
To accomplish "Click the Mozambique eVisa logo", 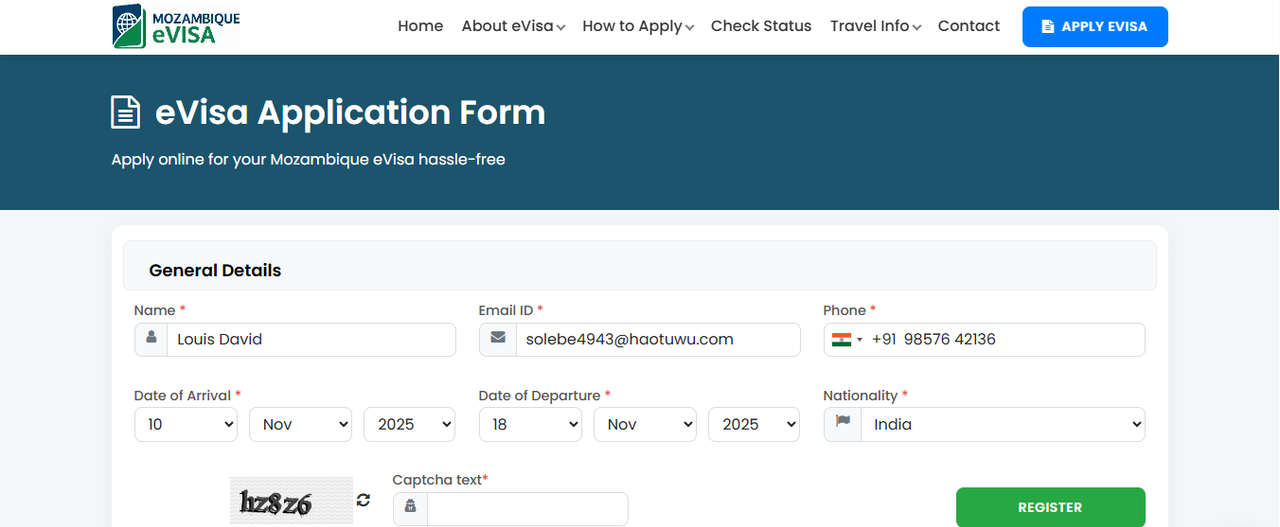I will click(x=177, y=27).
